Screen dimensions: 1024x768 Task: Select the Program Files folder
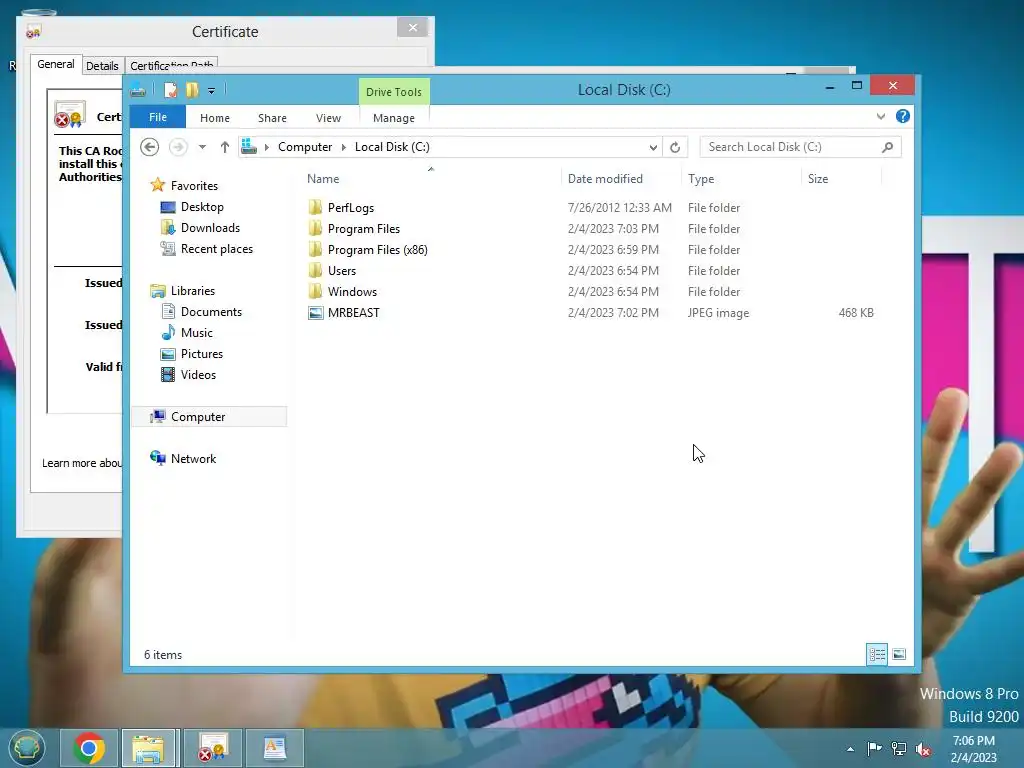point(364,229)
